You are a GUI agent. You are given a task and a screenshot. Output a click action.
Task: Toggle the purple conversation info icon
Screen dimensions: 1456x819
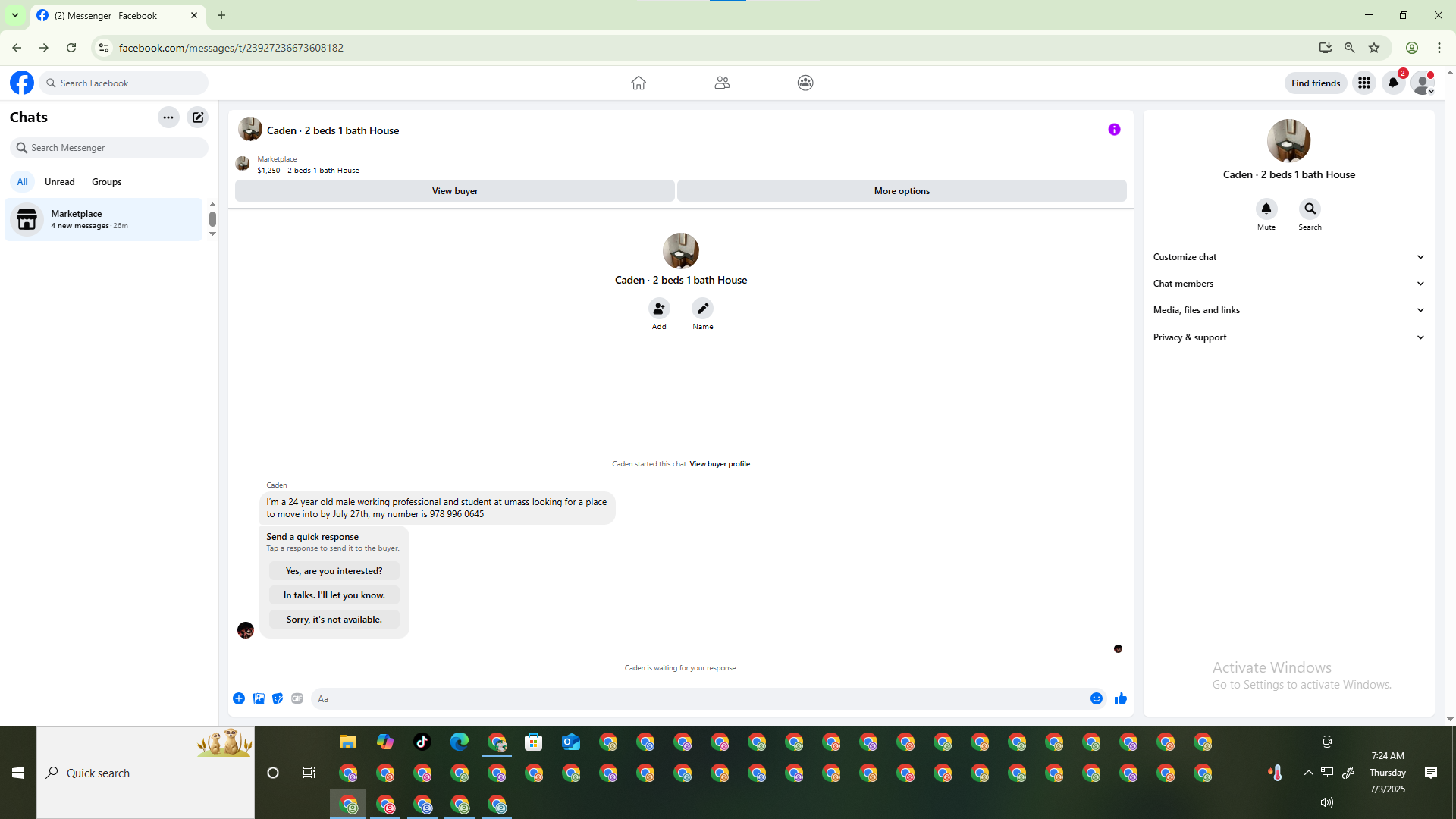(x=1114, y=130)
